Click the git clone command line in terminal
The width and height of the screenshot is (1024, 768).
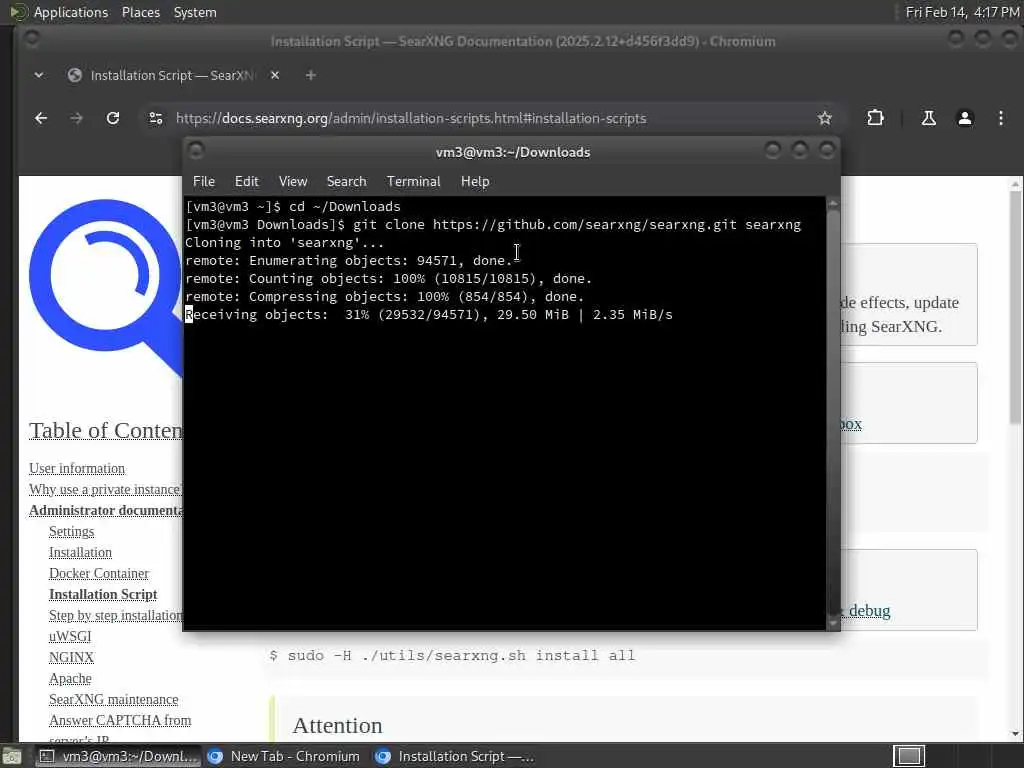(x=493, y=225)
